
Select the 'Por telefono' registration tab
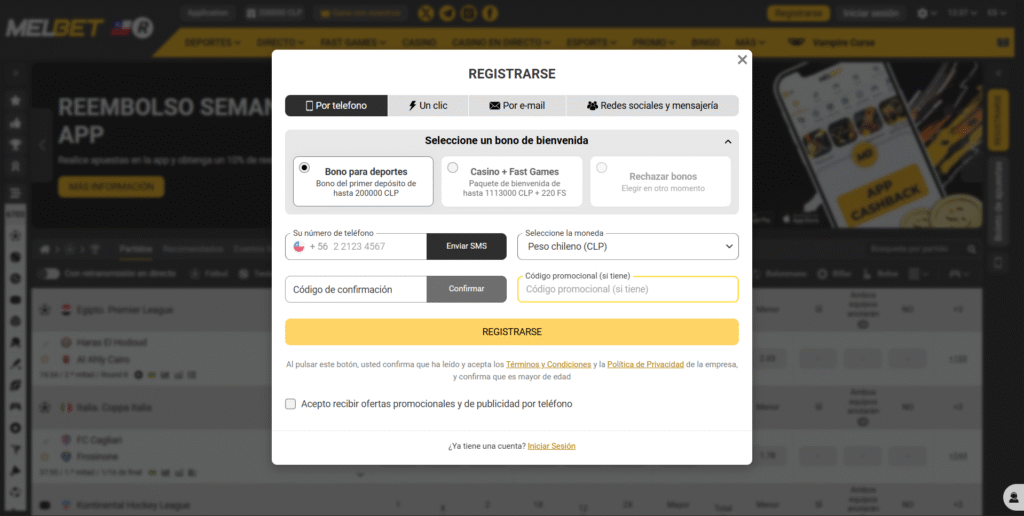(x=336, y=105)
